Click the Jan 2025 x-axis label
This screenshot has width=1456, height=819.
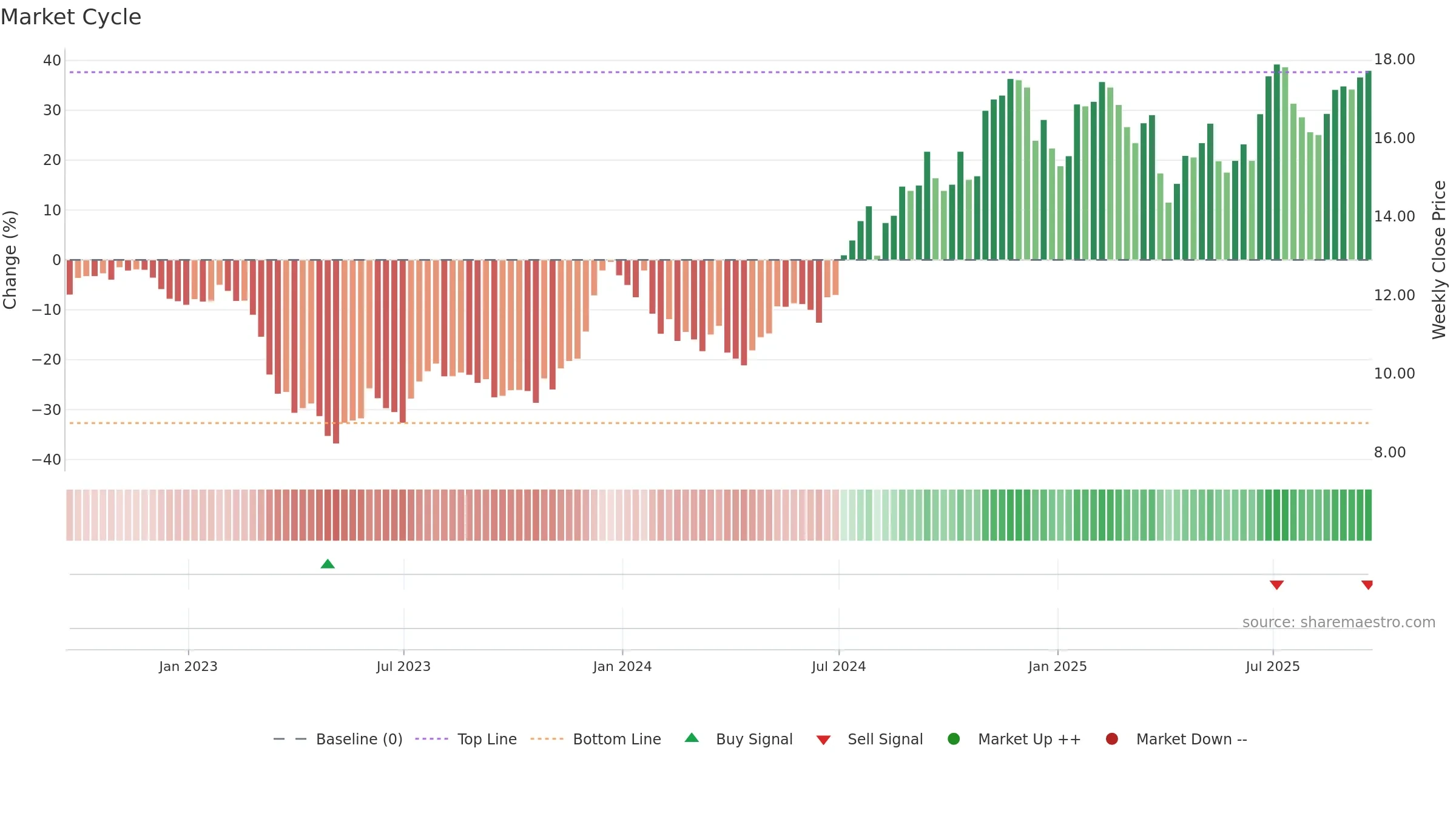[1057, 666]
